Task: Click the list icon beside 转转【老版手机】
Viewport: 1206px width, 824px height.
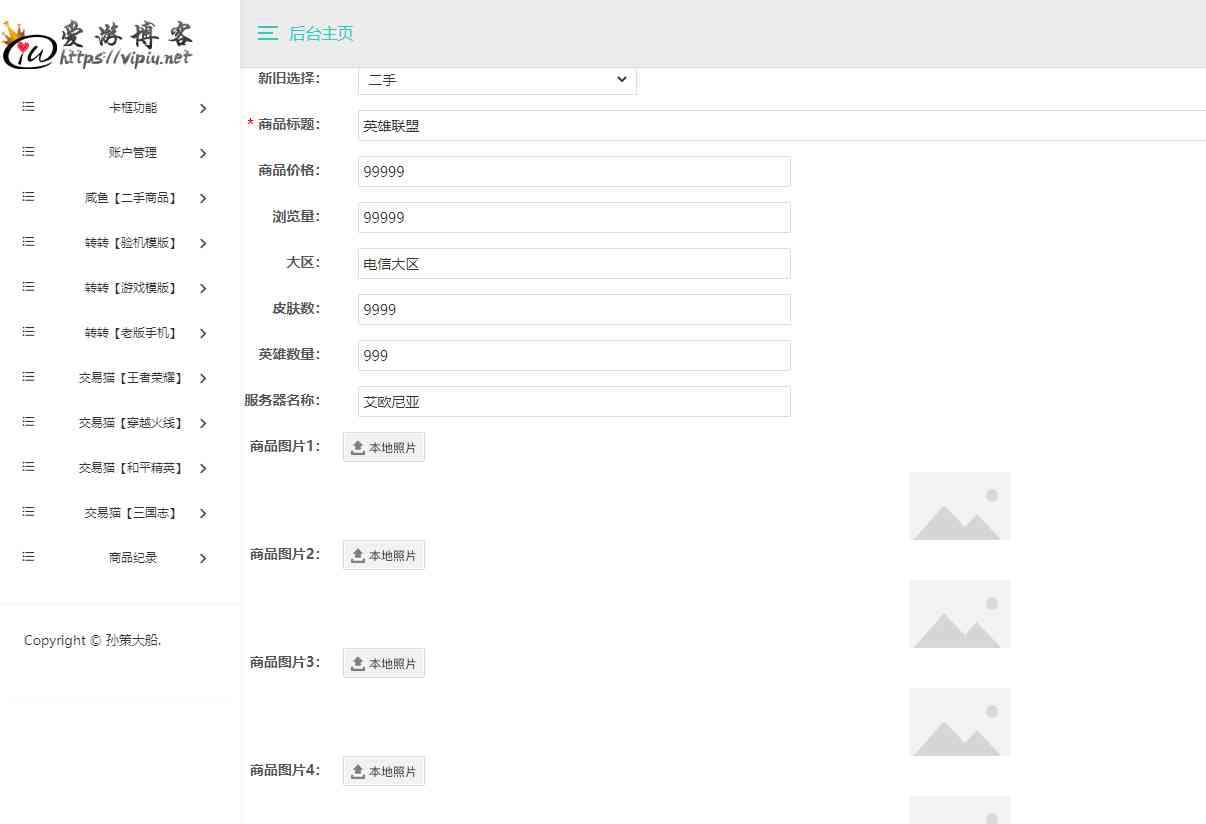Action: coord(28,332)
